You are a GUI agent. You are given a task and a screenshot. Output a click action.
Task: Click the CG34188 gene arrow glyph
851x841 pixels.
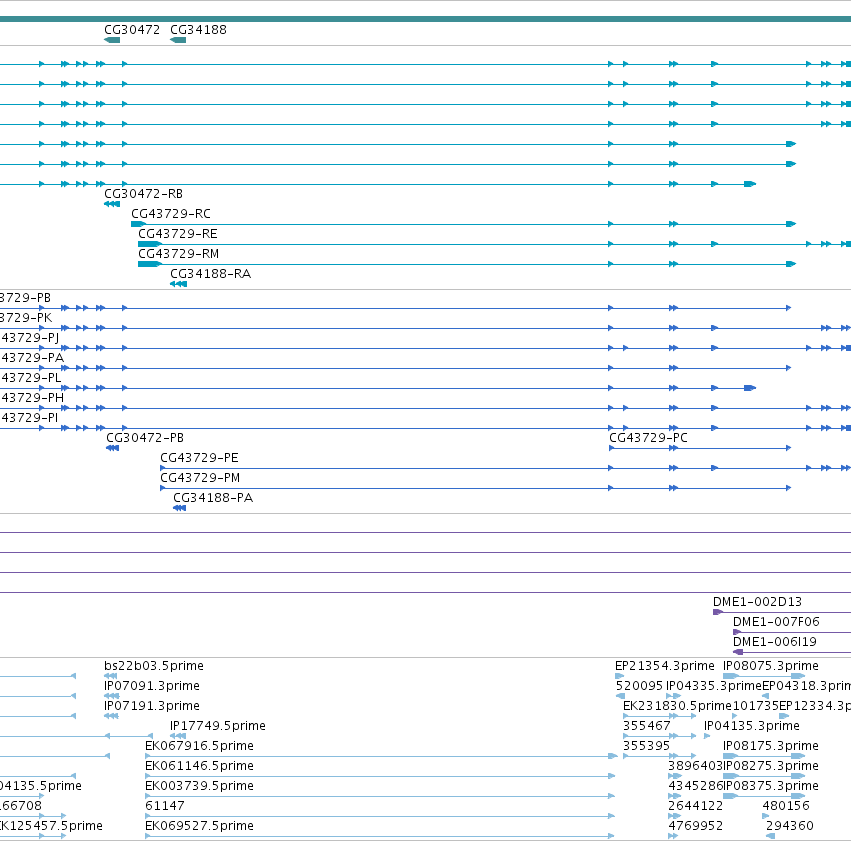pyautogui.click(x=178, y=40)
